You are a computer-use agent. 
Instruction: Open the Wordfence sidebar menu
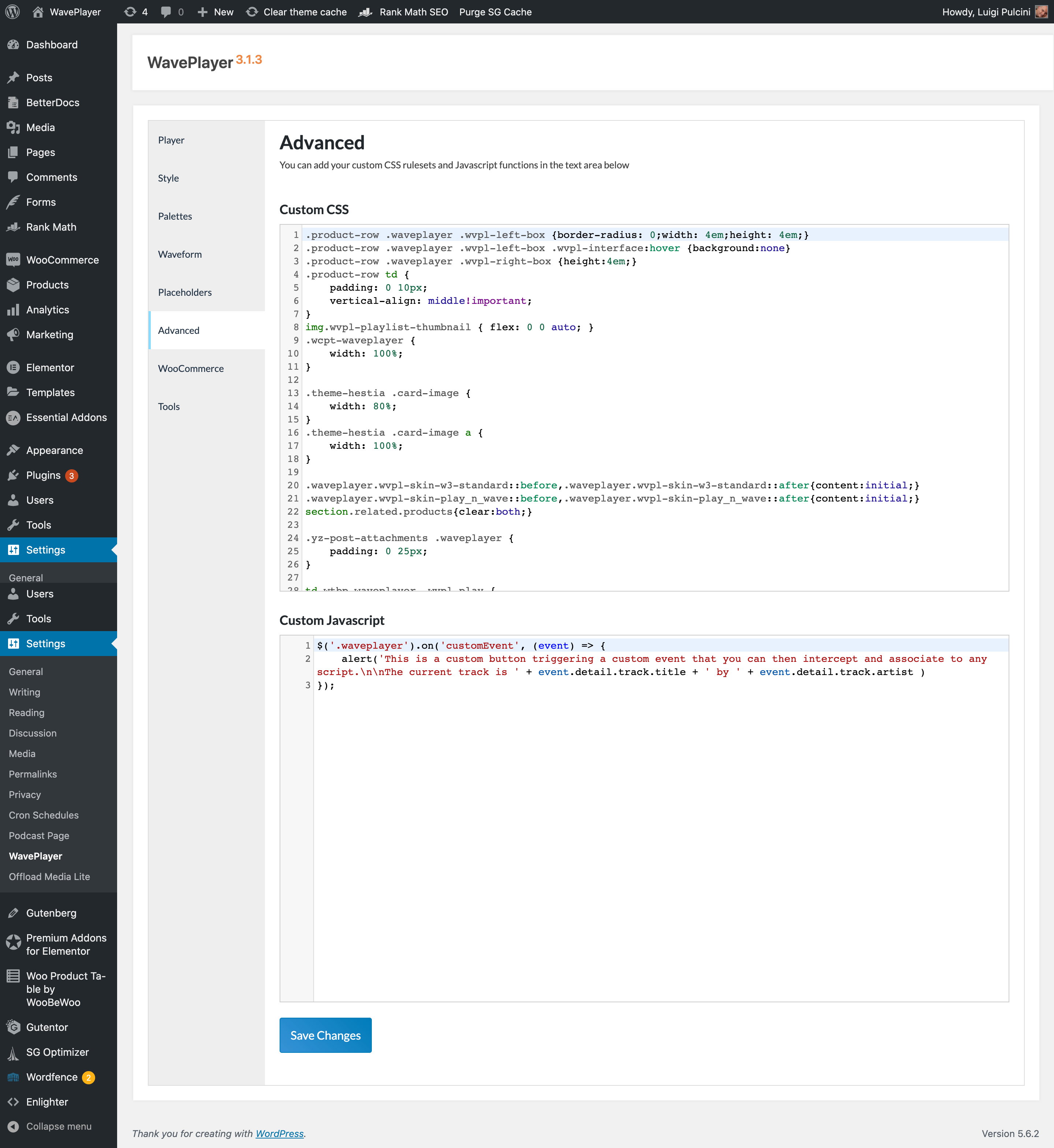(x=52, y=1077)
